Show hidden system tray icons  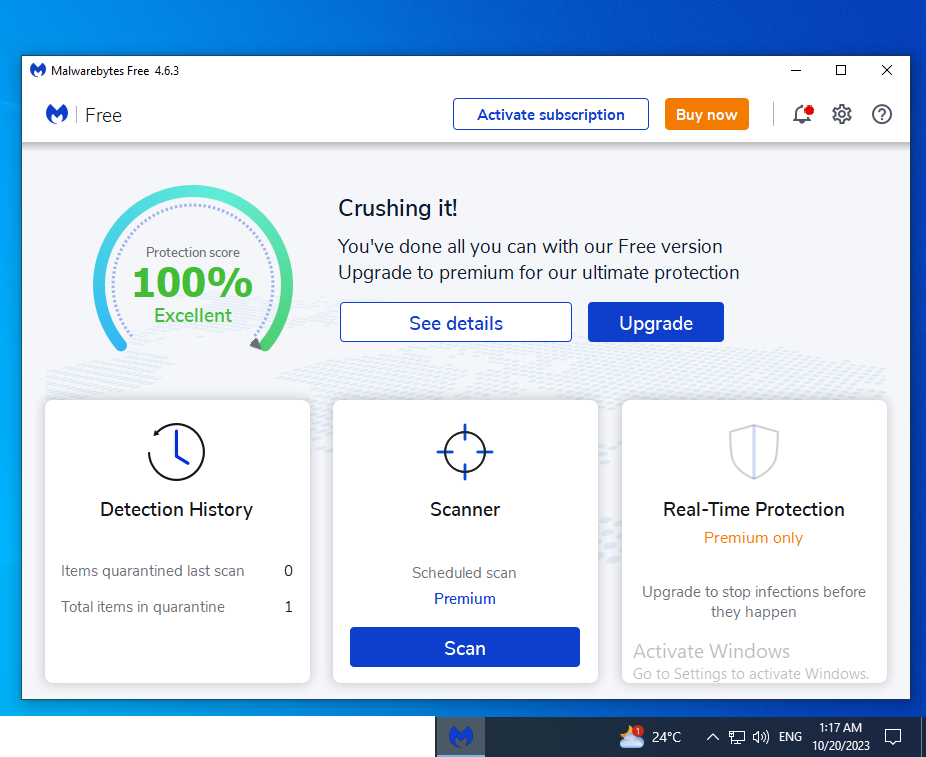pos(713,737)
